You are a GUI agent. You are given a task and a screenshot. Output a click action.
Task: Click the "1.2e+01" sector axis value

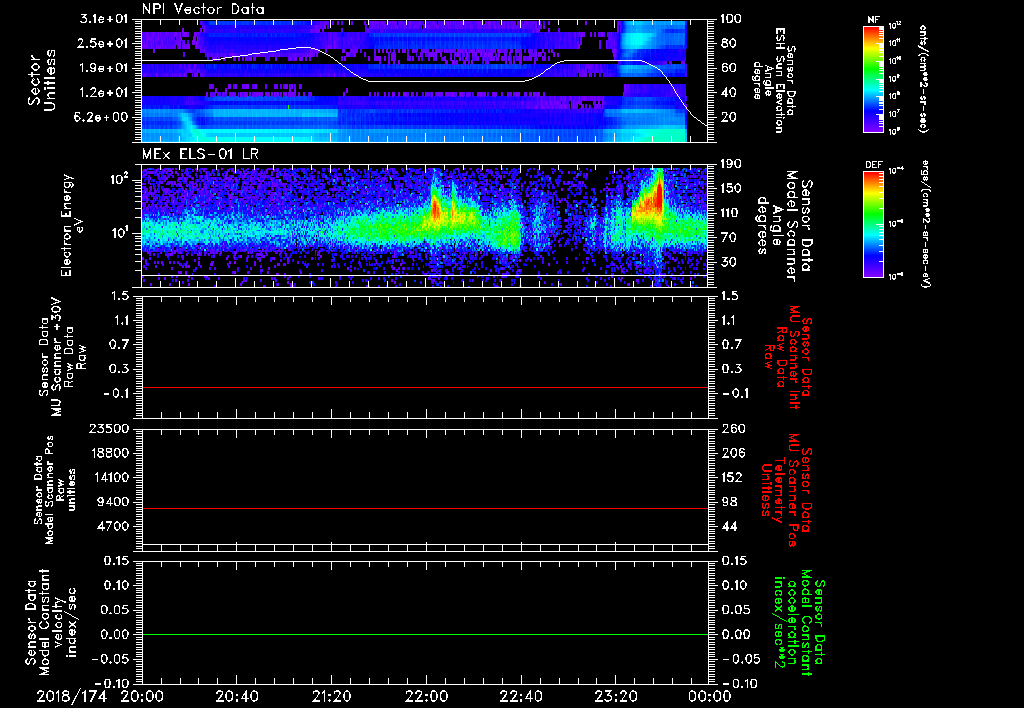click(x=104, y=92)
